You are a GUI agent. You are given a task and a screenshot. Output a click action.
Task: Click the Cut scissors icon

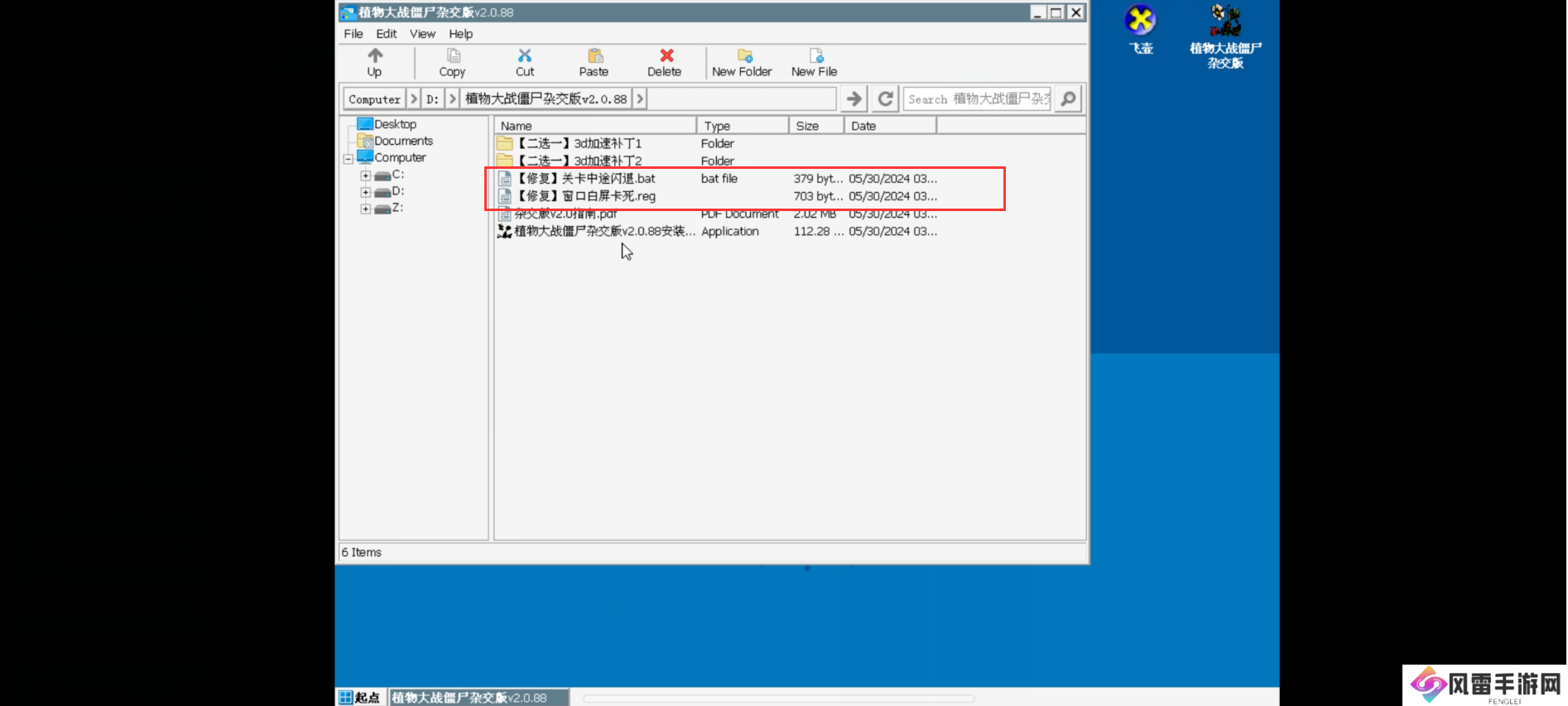[525, 56]
